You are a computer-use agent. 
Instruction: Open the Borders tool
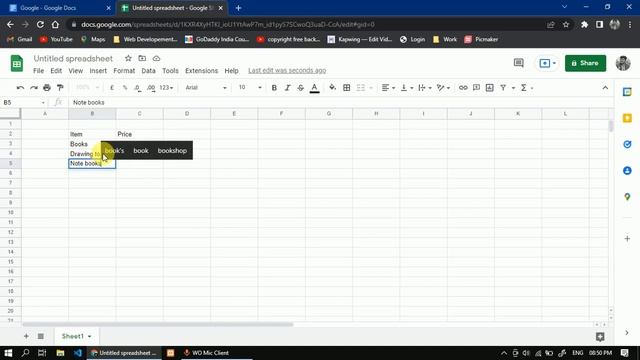pyautogui.click(x=347, y=88)
